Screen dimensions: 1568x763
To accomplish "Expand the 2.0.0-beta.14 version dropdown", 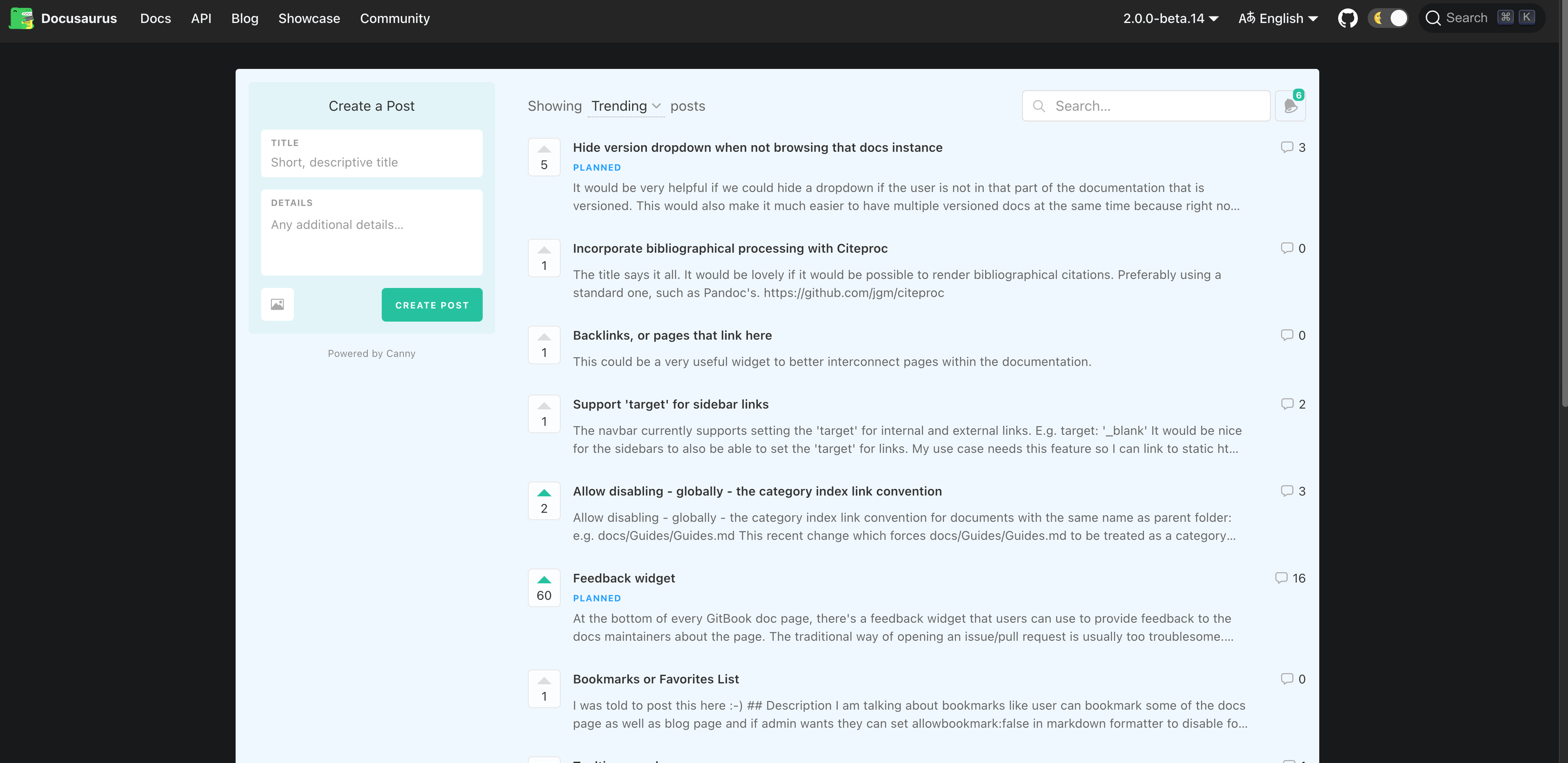I will point(1171,18).
